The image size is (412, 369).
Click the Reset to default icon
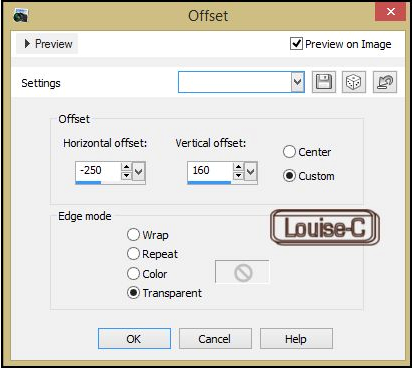[385, 82]
